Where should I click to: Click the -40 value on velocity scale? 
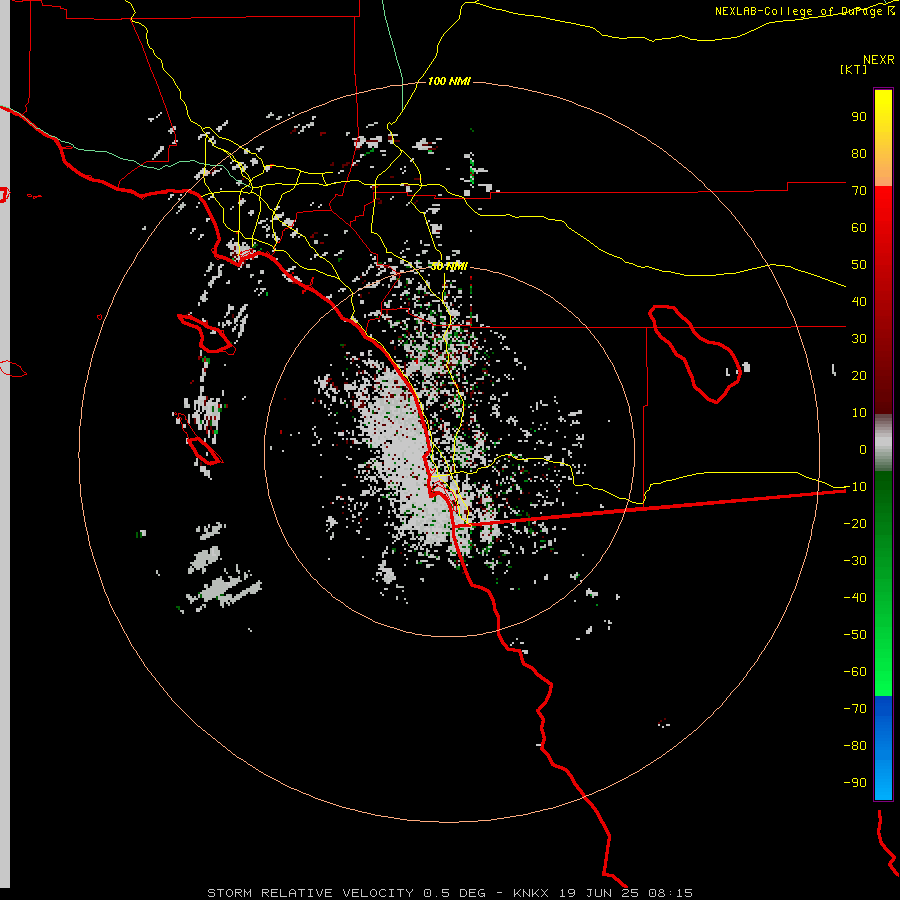click(855, 598)
